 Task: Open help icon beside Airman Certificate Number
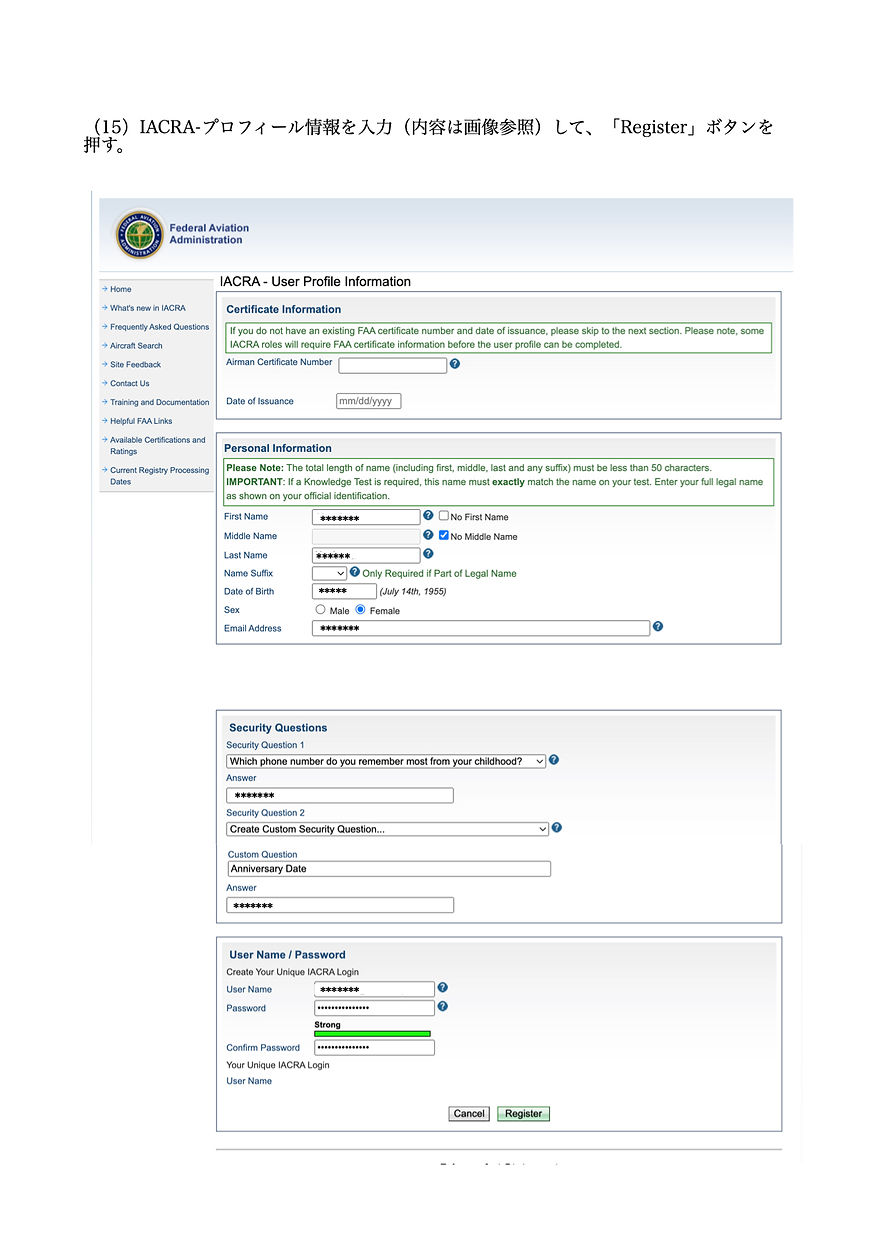tap(455, 364)
